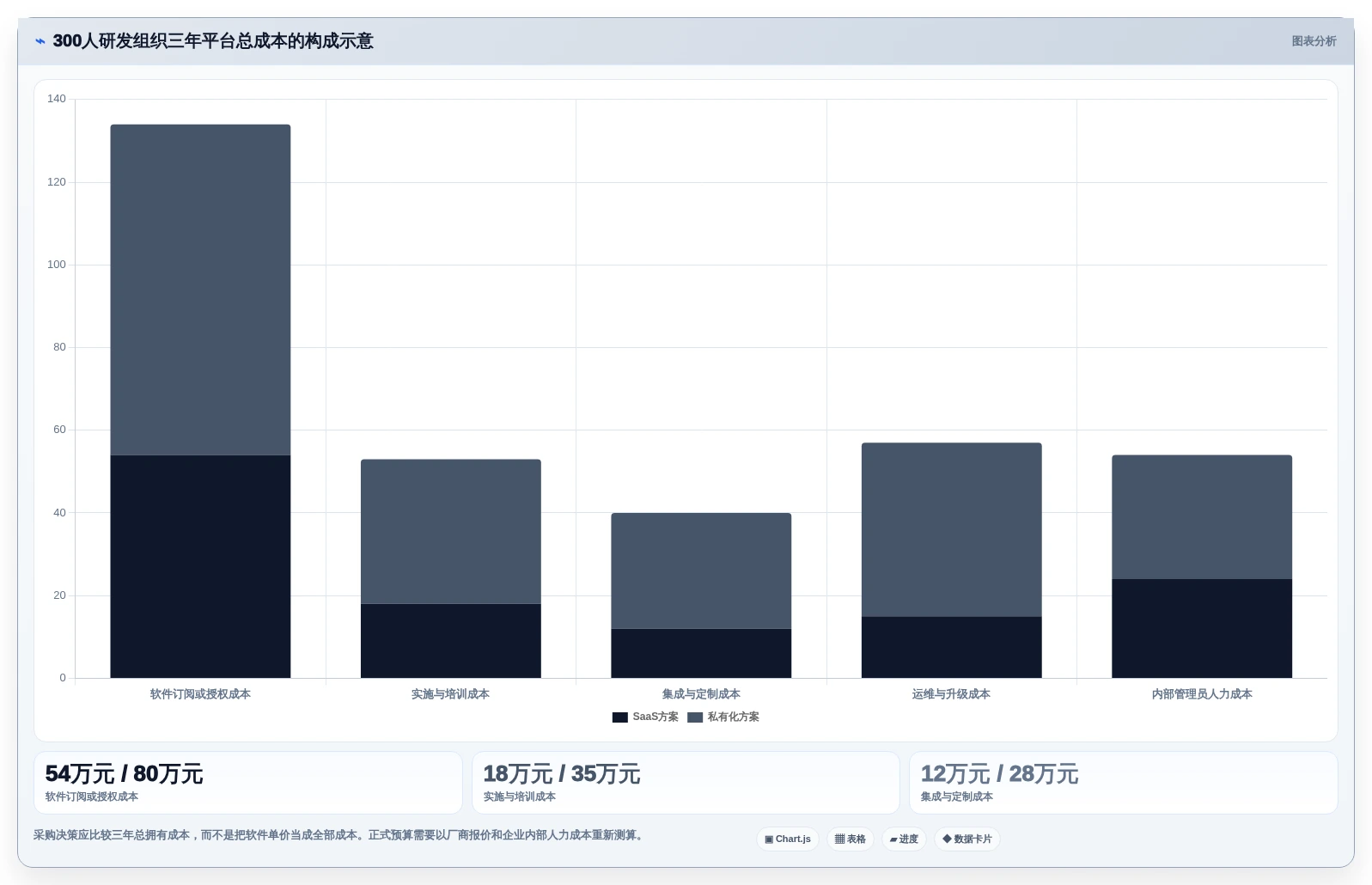Click SaaS bar segment for 软件订阅或授权成本

[x=200, y=566]
